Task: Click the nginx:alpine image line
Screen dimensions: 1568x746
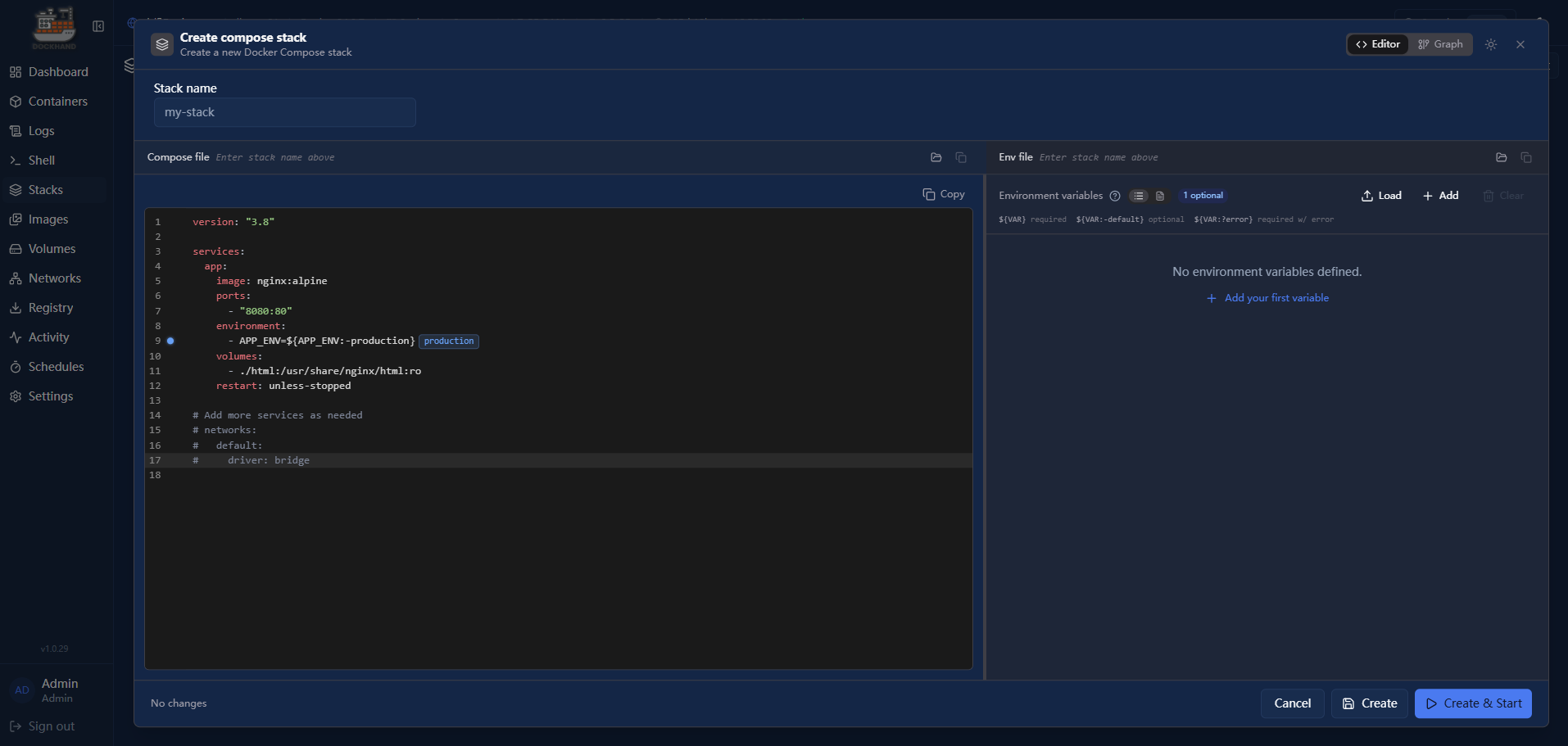Action: (x=272, y=281)
